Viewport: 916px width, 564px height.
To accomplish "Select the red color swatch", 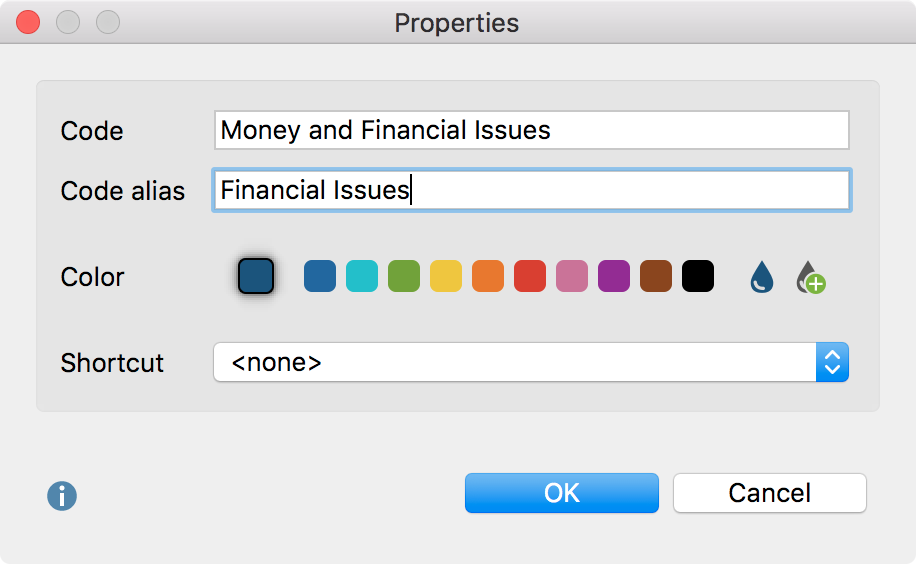I will pyautogui.click(x=530, y=276).
